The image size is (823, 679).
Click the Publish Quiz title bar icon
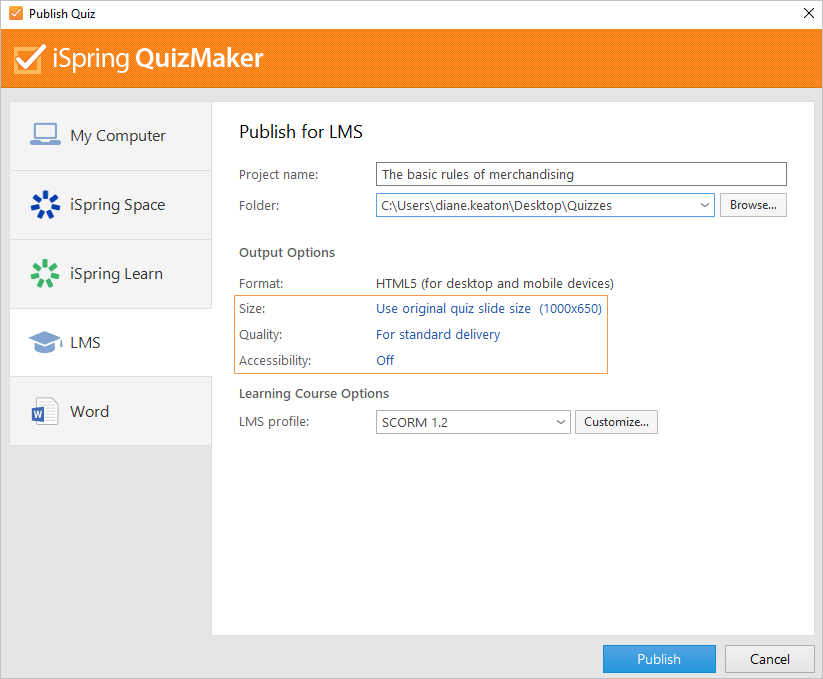pyautogui.click(x=16, y=13)
